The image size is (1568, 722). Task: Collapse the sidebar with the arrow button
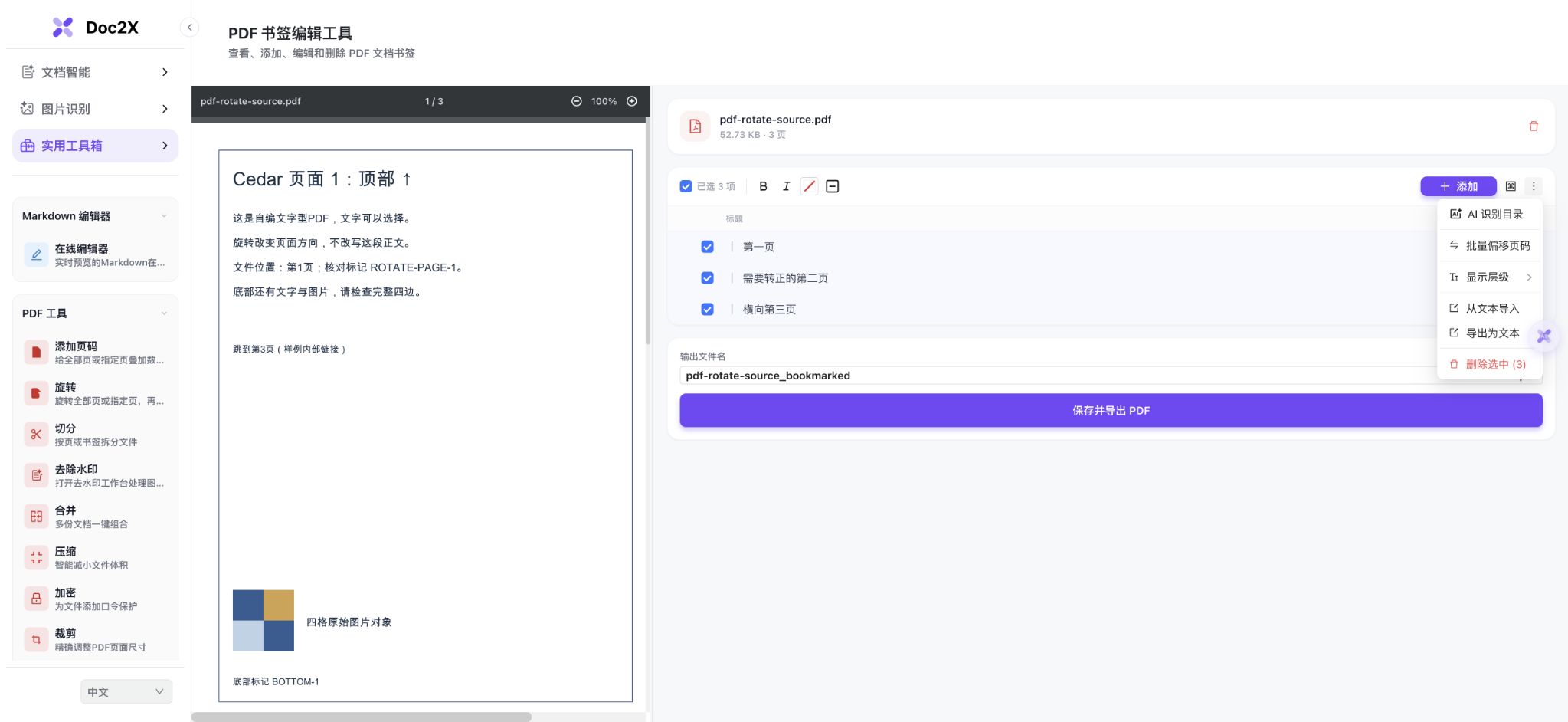click(x=189, y=28)
